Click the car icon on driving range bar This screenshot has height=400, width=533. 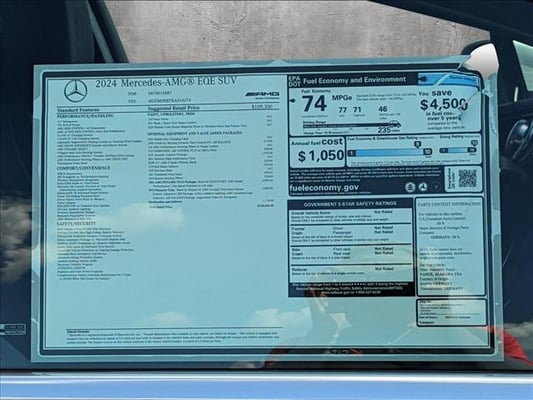tap(395, 124)
